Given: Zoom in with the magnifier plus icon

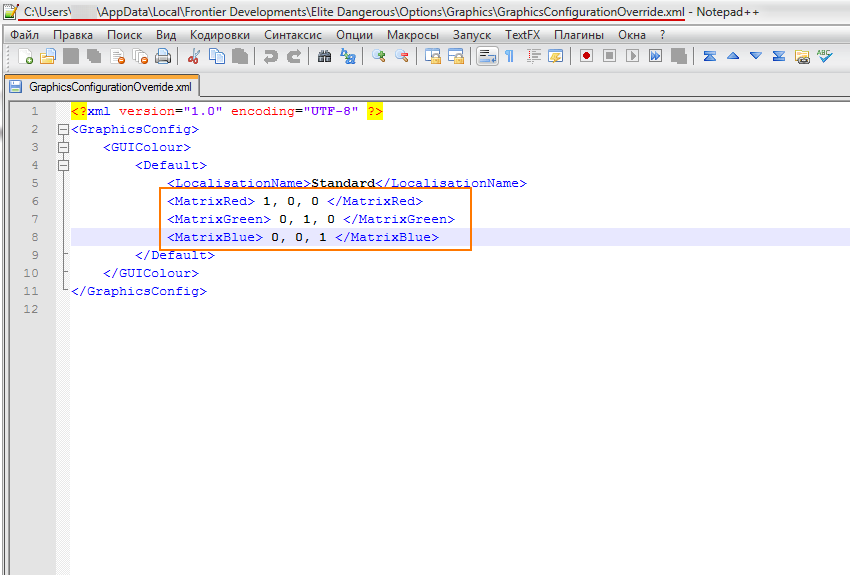Looking at the screenshot, I should (x=378, y=56).
